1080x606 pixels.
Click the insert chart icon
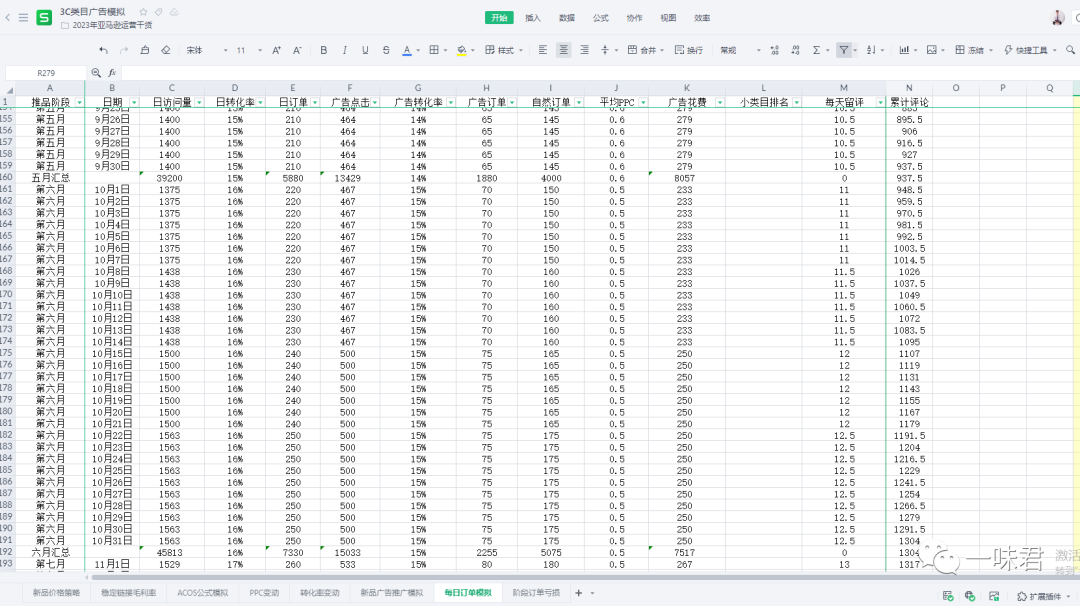[x=903, y=50]
